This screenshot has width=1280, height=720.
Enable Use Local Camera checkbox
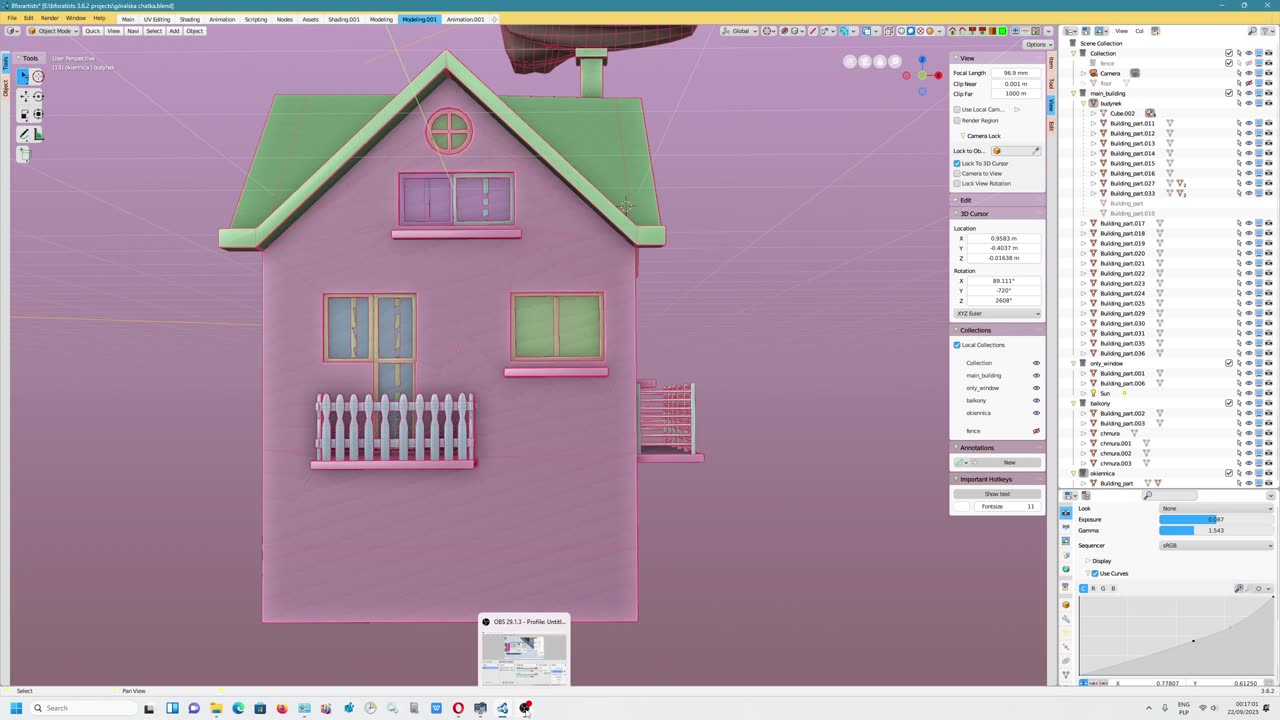tap(957, 109)
